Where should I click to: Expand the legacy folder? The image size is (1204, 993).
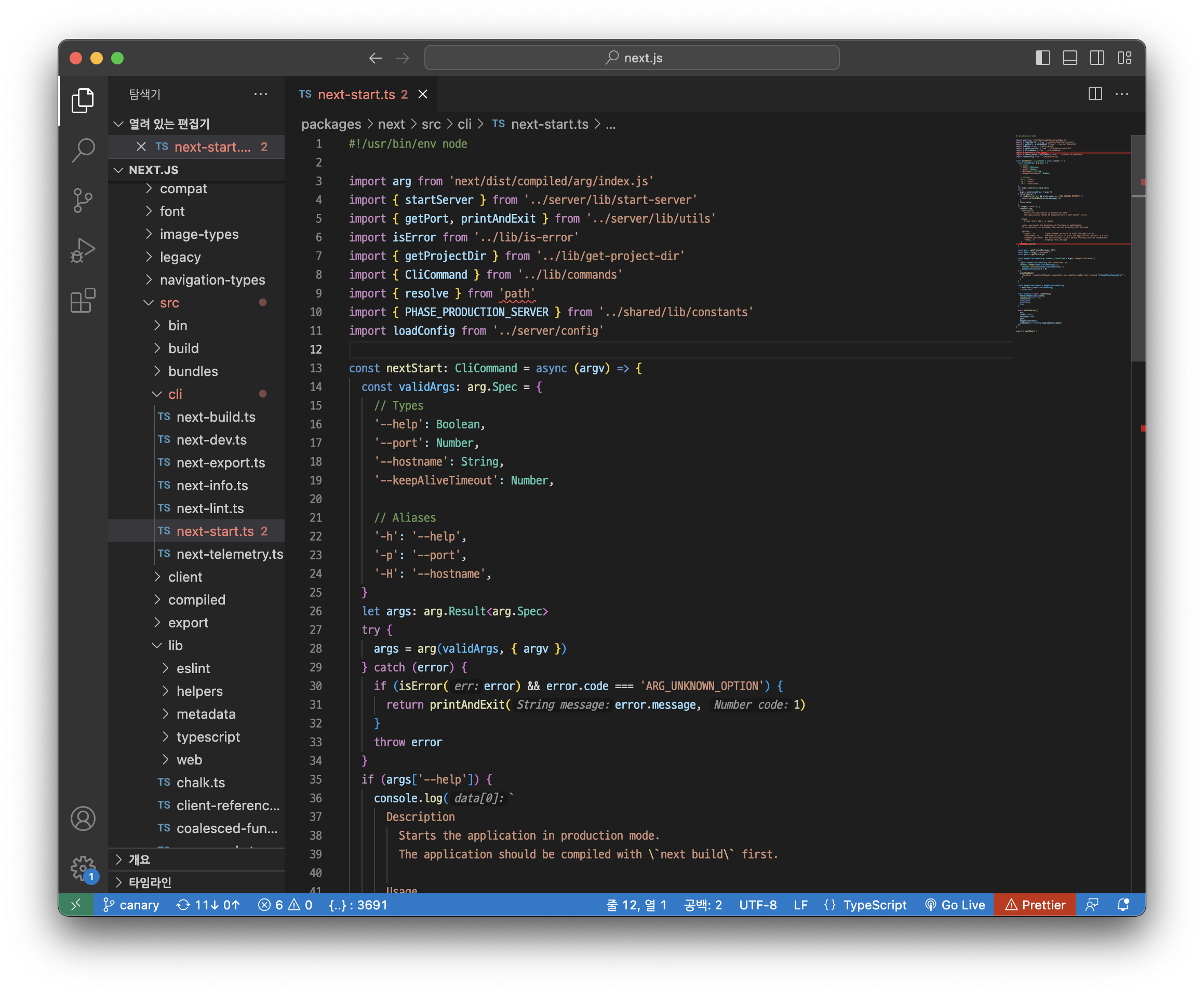196,257
